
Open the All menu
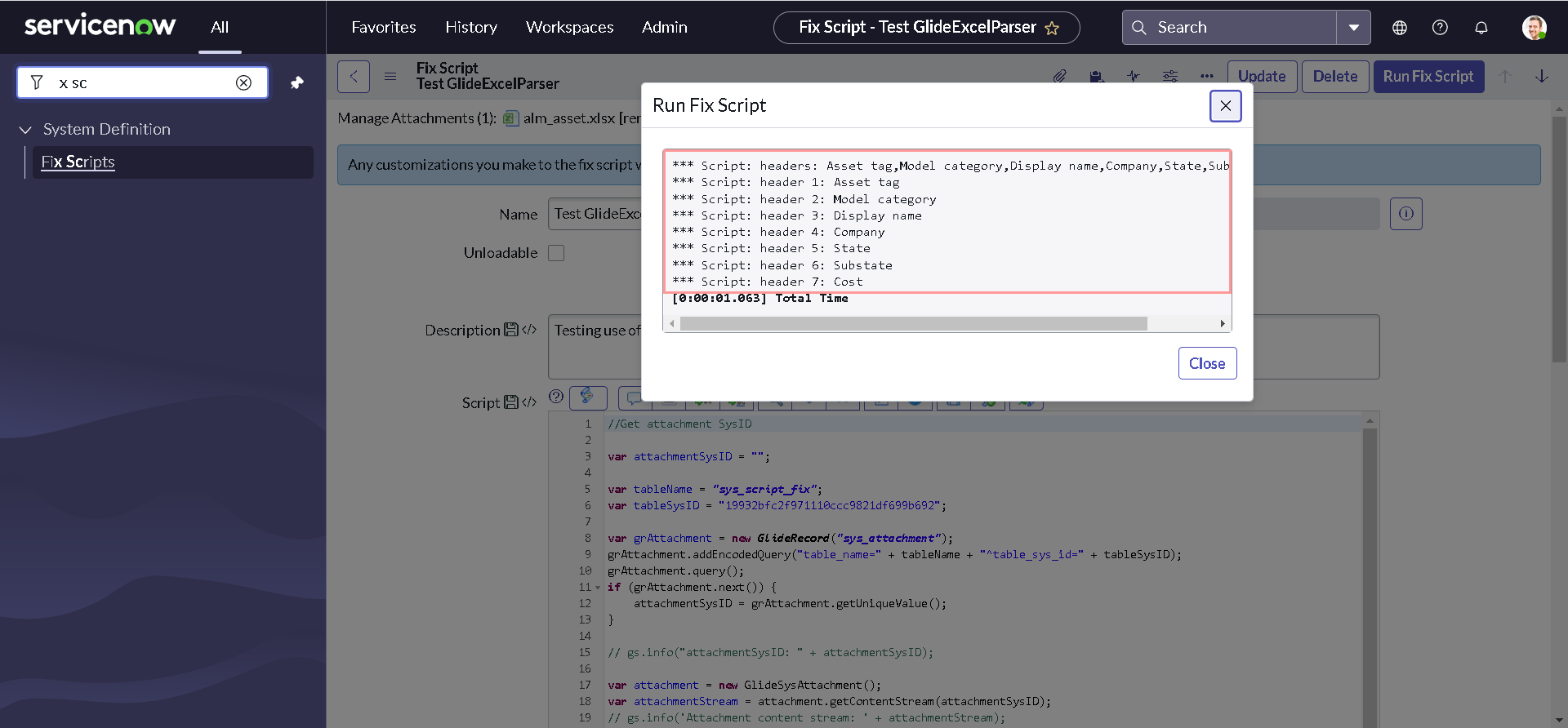(x=220, y=27)
